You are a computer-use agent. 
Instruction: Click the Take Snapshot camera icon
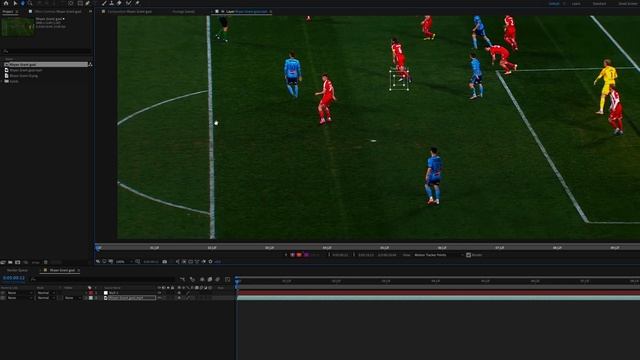[x=164, y=262]
